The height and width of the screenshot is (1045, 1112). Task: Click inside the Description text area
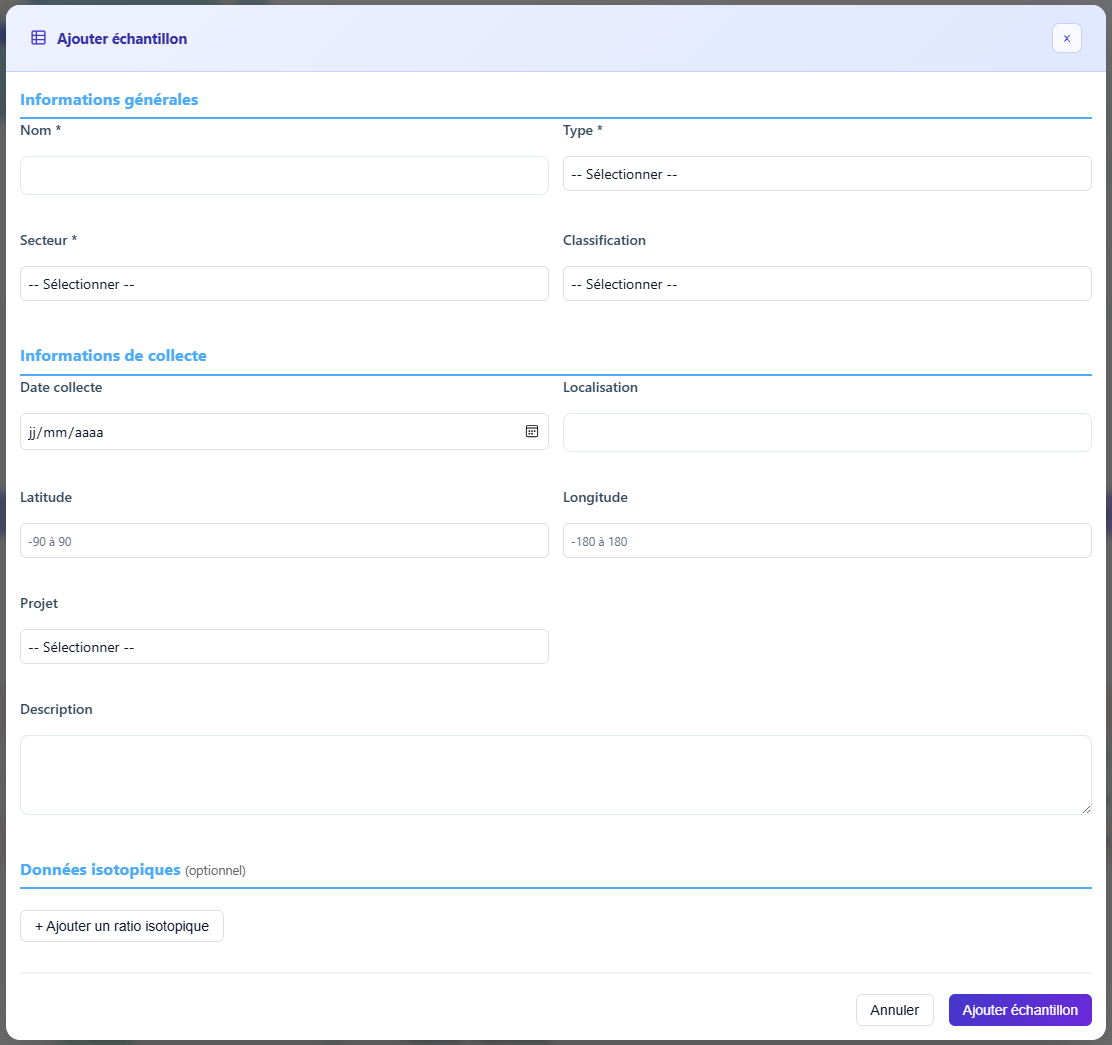click(555, 775)
